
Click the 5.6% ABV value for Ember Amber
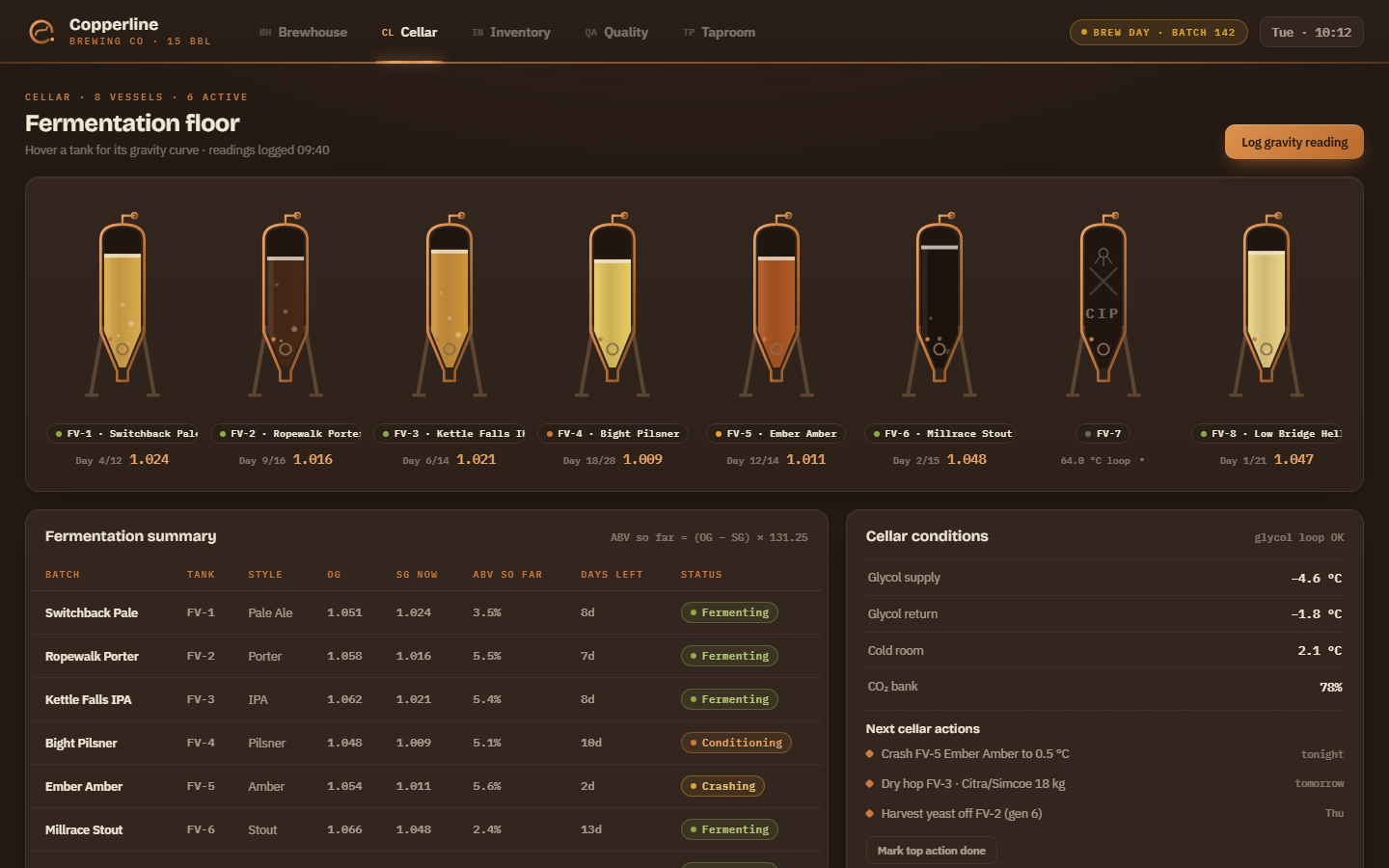tap(487, 787)
